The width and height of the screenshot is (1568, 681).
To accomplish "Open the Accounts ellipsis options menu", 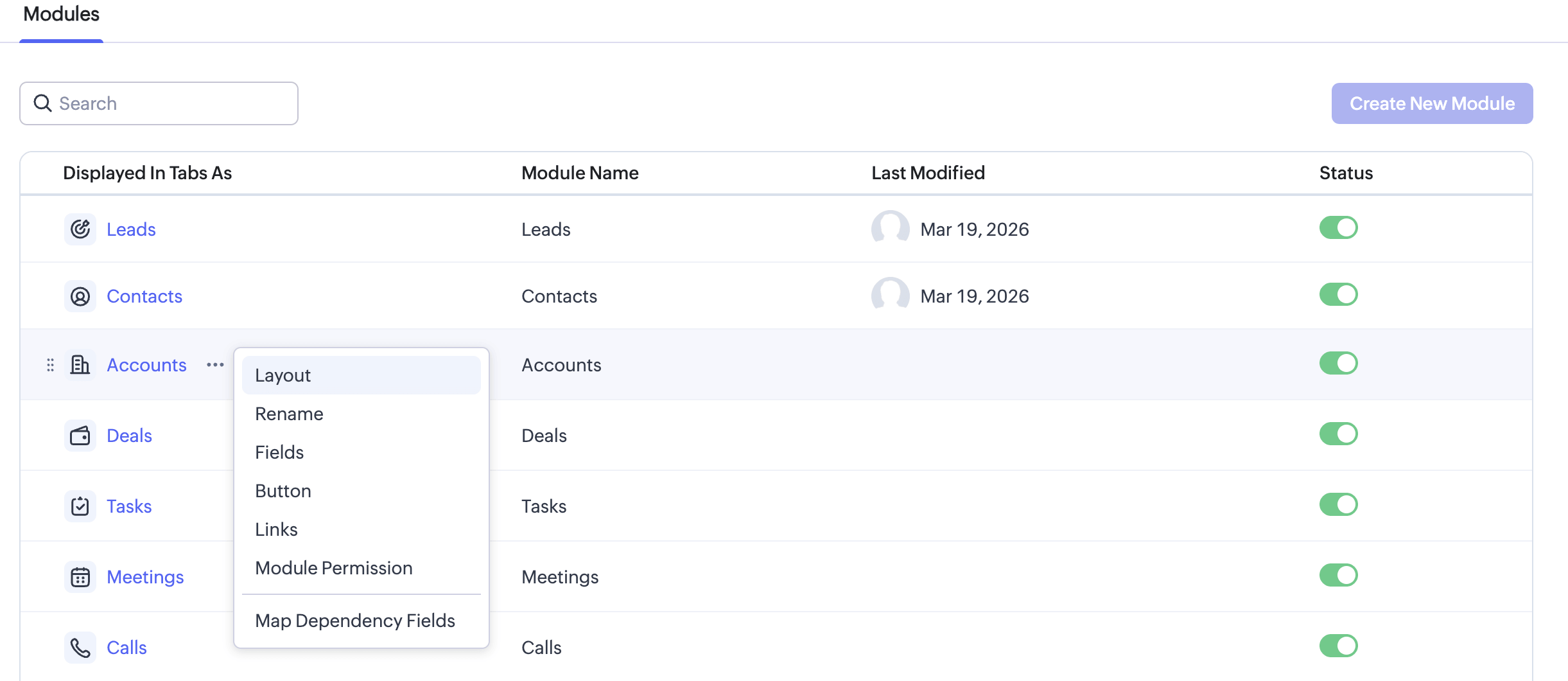I will [x=214, y=364].
